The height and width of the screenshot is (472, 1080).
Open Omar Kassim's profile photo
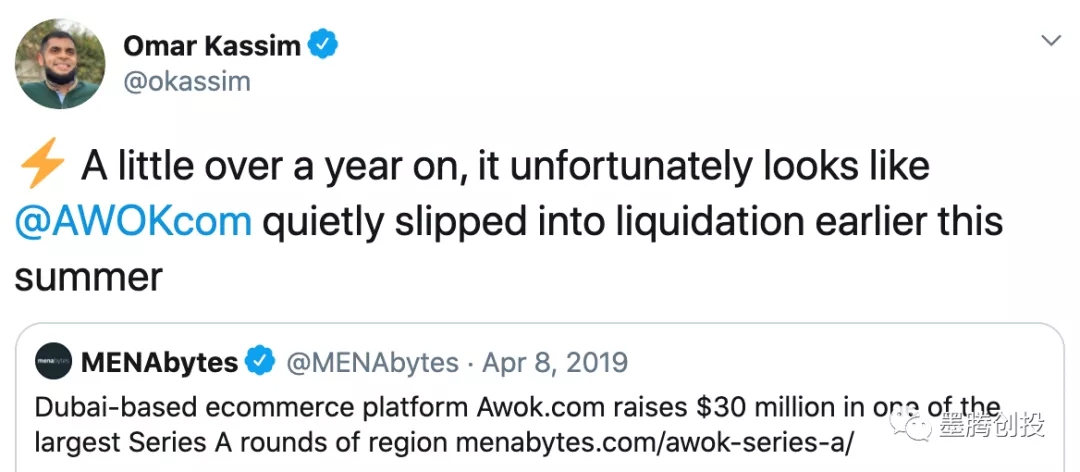point(59,62)
